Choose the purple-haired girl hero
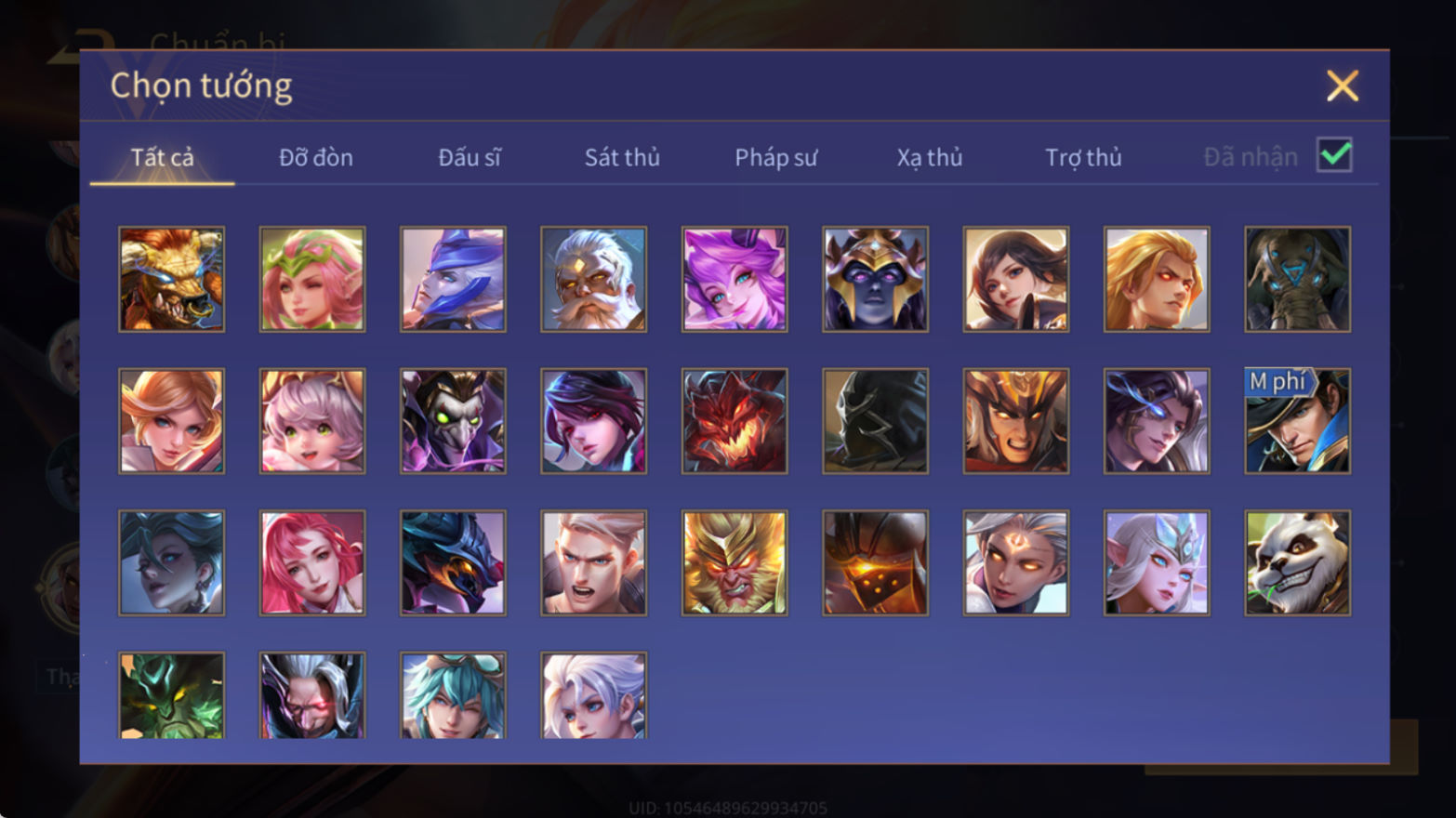Screen dimensions: 1456x818 click(735, 279)
